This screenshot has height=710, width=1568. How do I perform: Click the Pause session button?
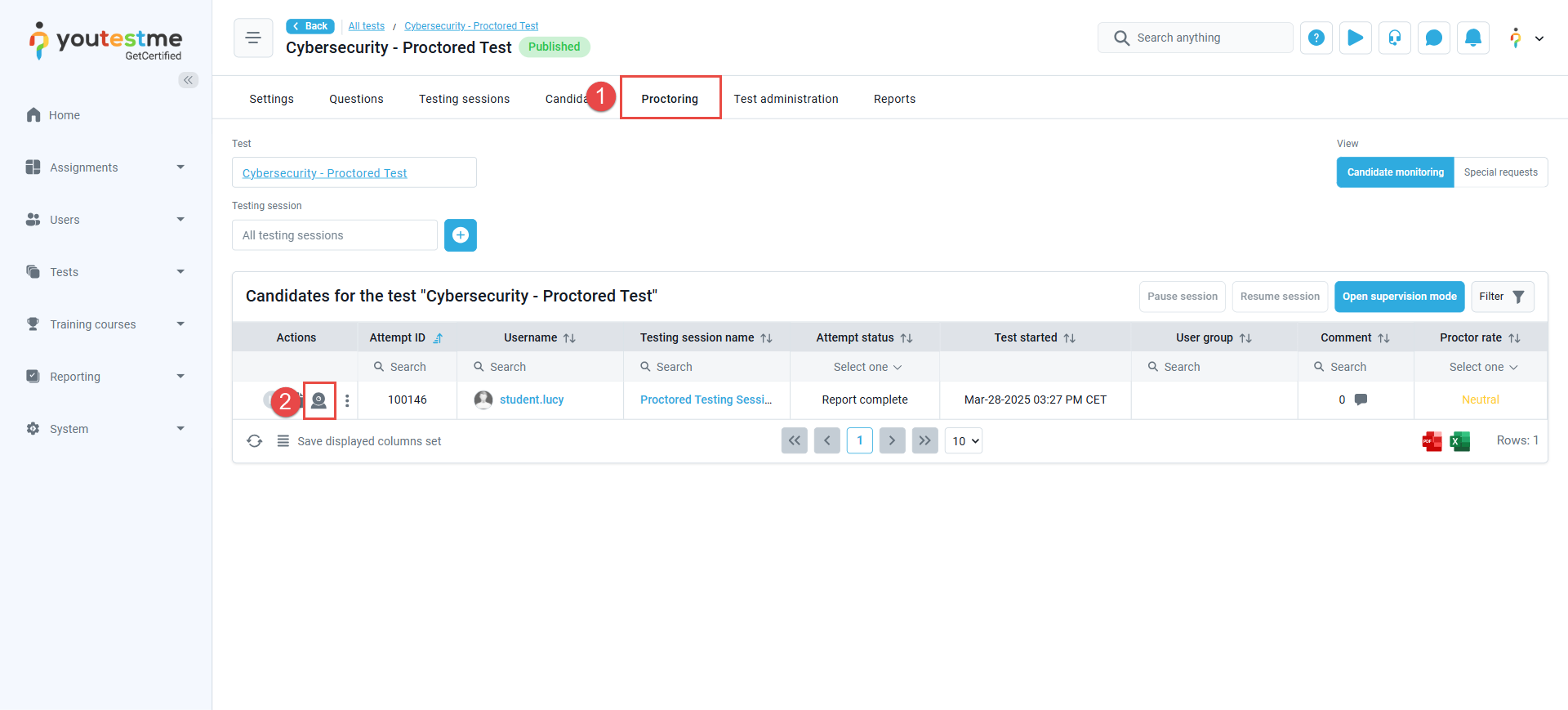[x=1182, y=297]
